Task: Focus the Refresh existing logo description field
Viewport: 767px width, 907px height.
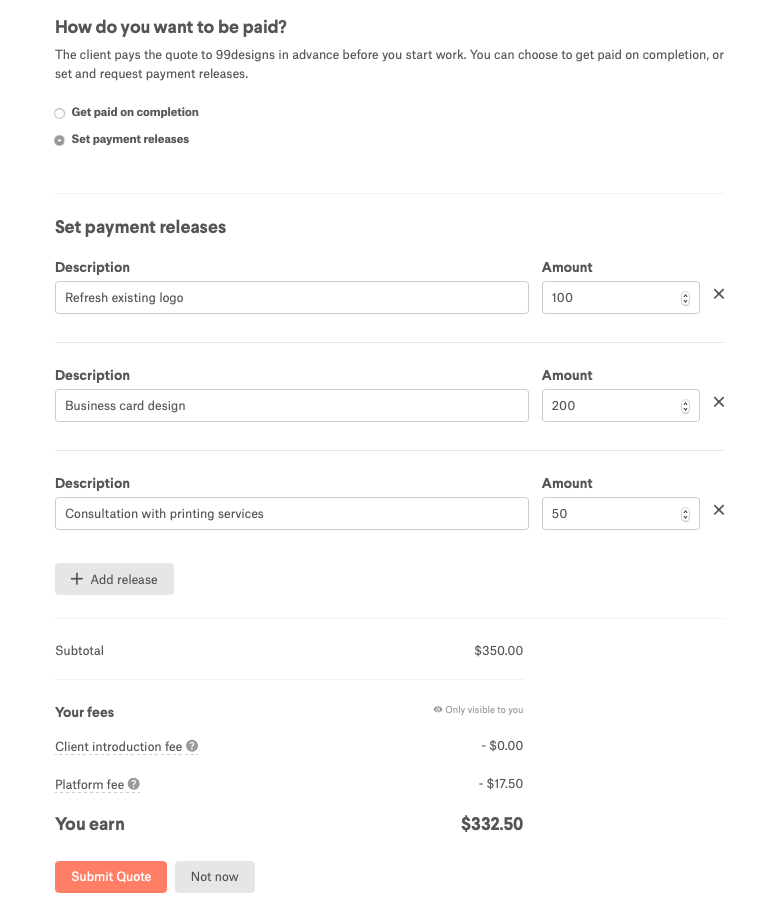Action: [291, 298]
